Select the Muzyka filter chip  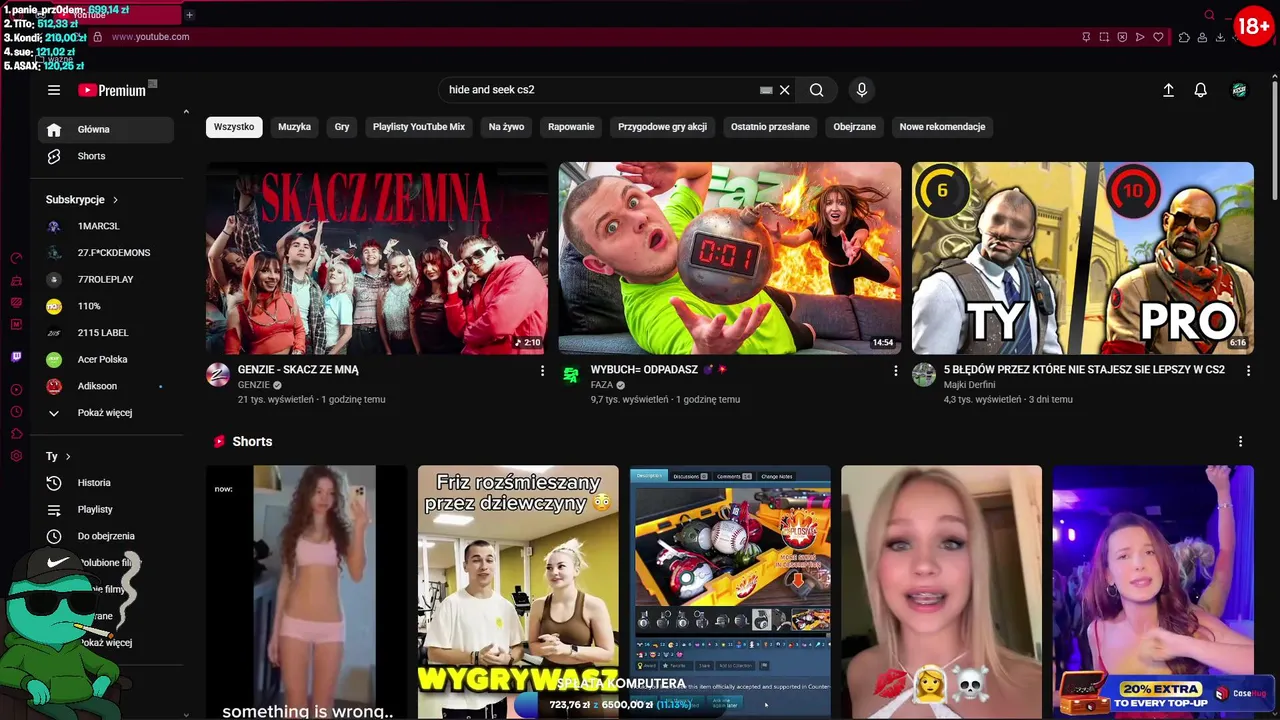295,127
